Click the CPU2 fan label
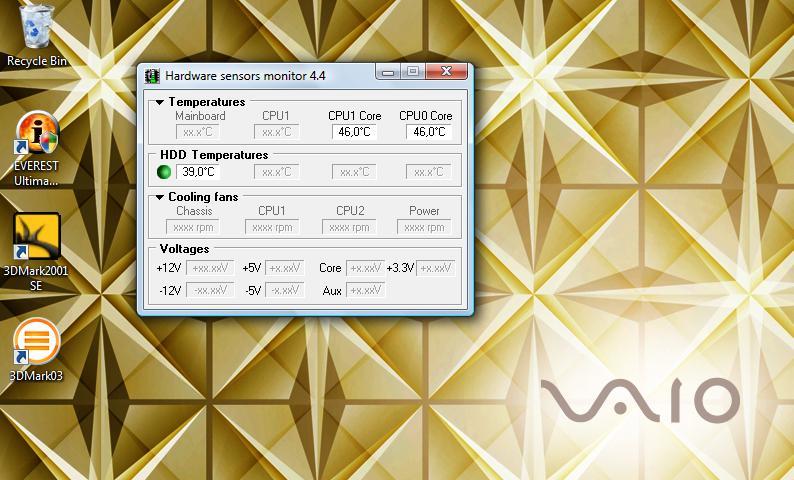The height and width of the screenshot is (480, 794). click(350, 211)
